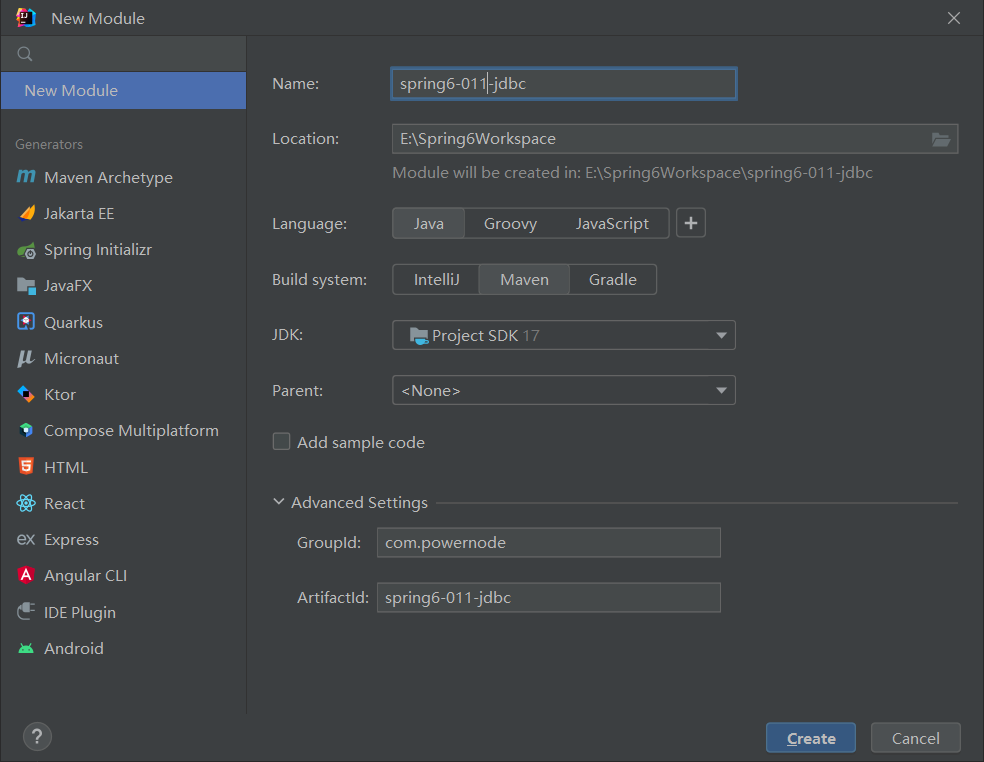Click the Compose Multiplatform hexagon icon
This screenshot has height=762, width=984.
[26, 430]
